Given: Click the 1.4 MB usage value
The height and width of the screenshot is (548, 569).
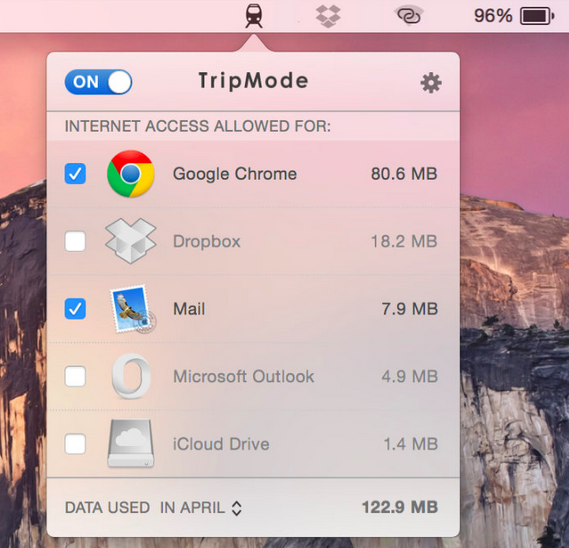Looking at the screenshot, I should (x=411, y=444).
